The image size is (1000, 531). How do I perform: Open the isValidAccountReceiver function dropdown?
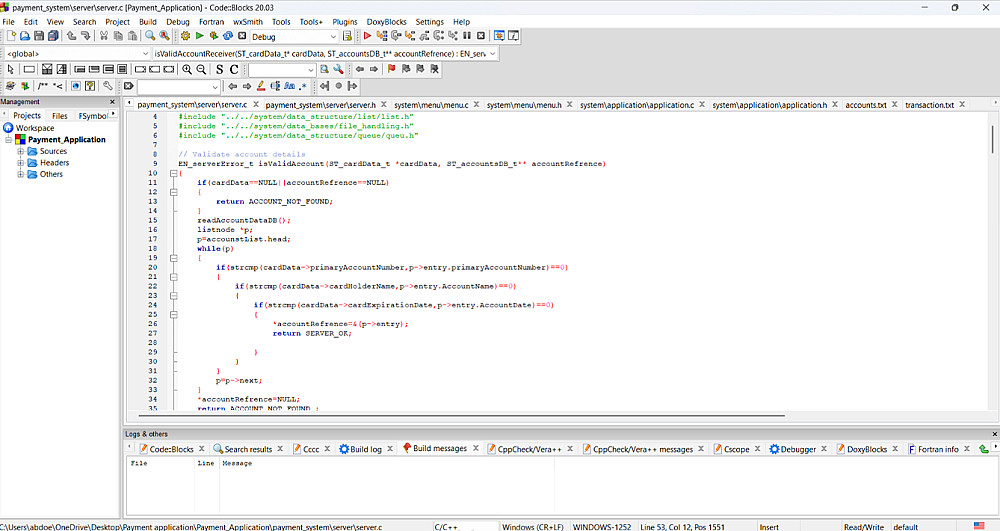[x=492, y=54]
